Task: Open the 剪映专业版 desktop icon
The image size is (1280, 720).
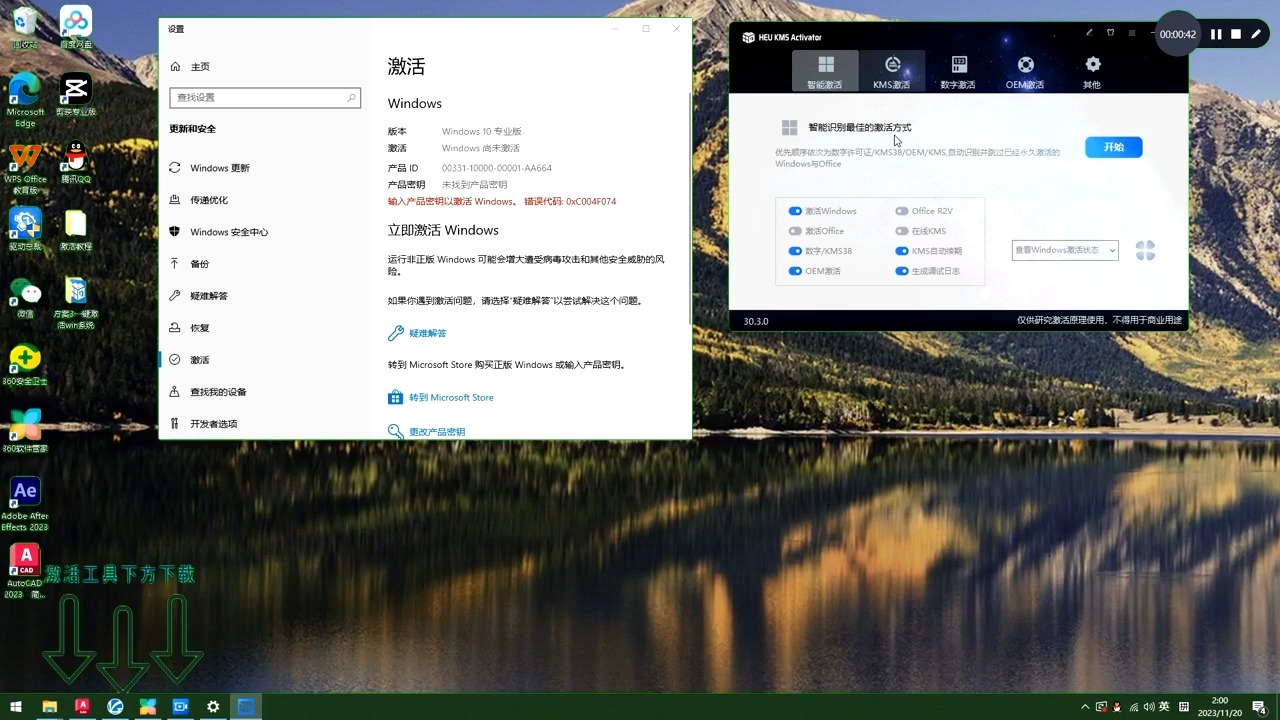Action: (x=76, y=95)
